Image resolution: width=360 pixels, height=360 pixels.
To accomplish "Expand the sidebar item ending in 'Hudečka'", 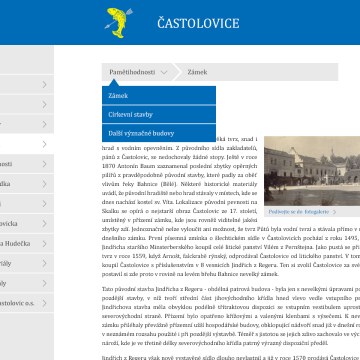I will [x=27, y=244].
